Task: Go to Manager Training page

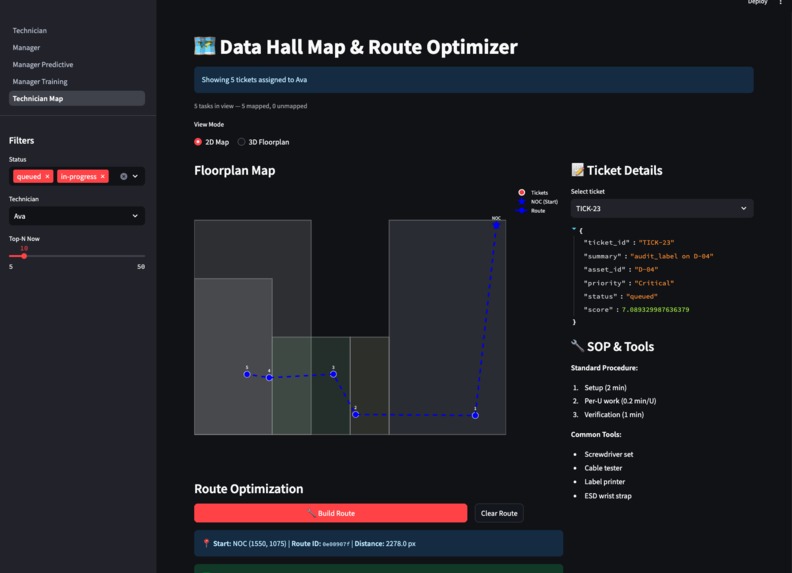Action: coord(40,81)
